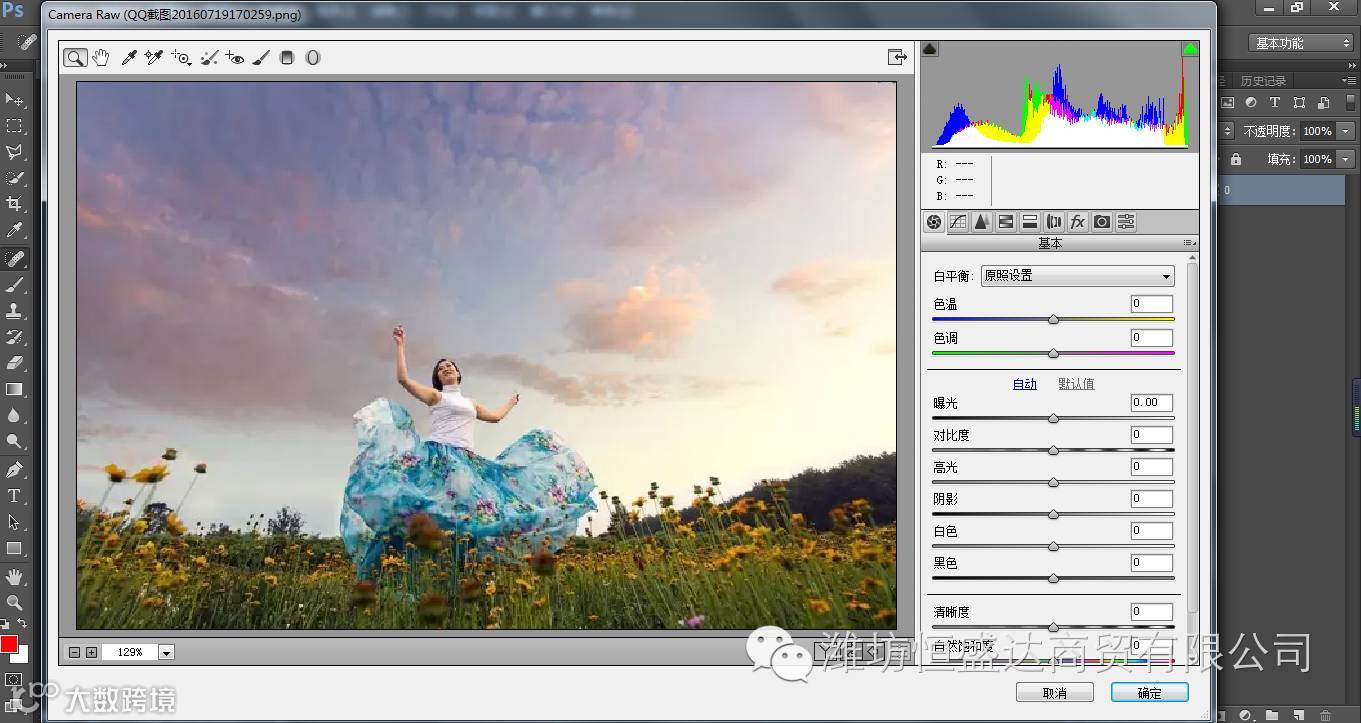This screenshot has width=1361, height=723.
Task: Select the Color Sampler tool
Action: coord(153,58)
